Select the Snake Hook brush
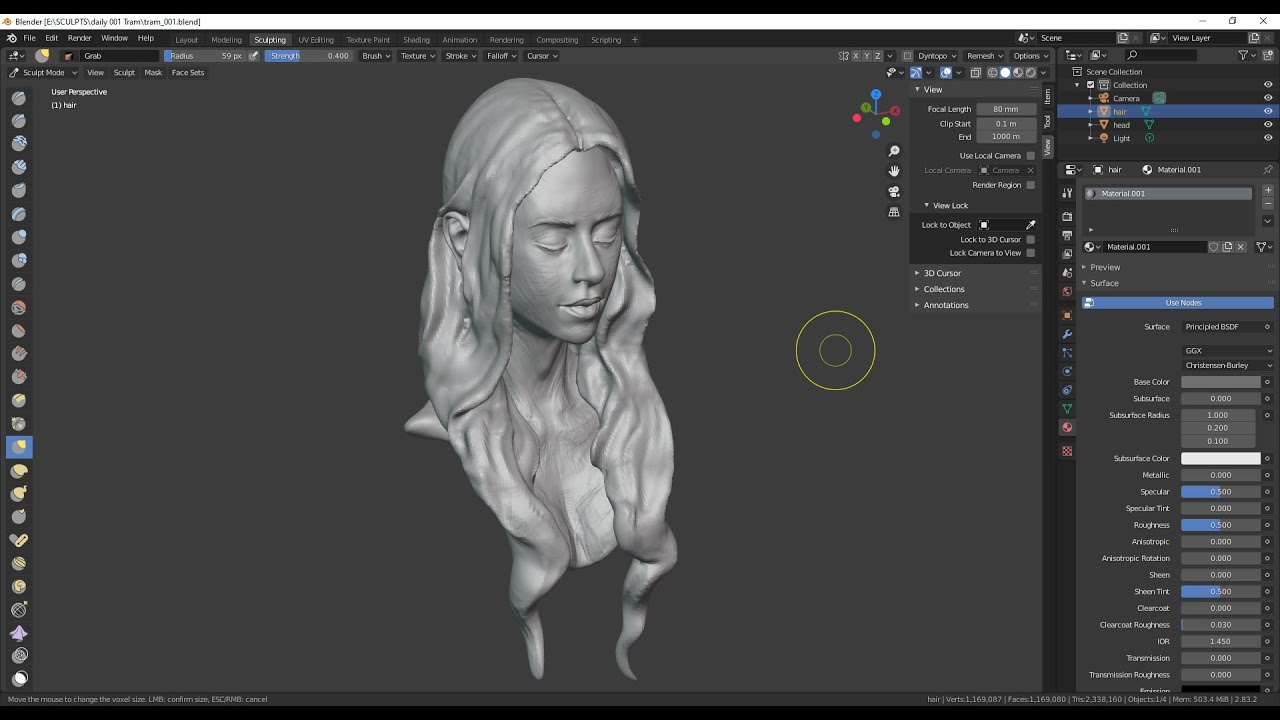 [19, 493]
